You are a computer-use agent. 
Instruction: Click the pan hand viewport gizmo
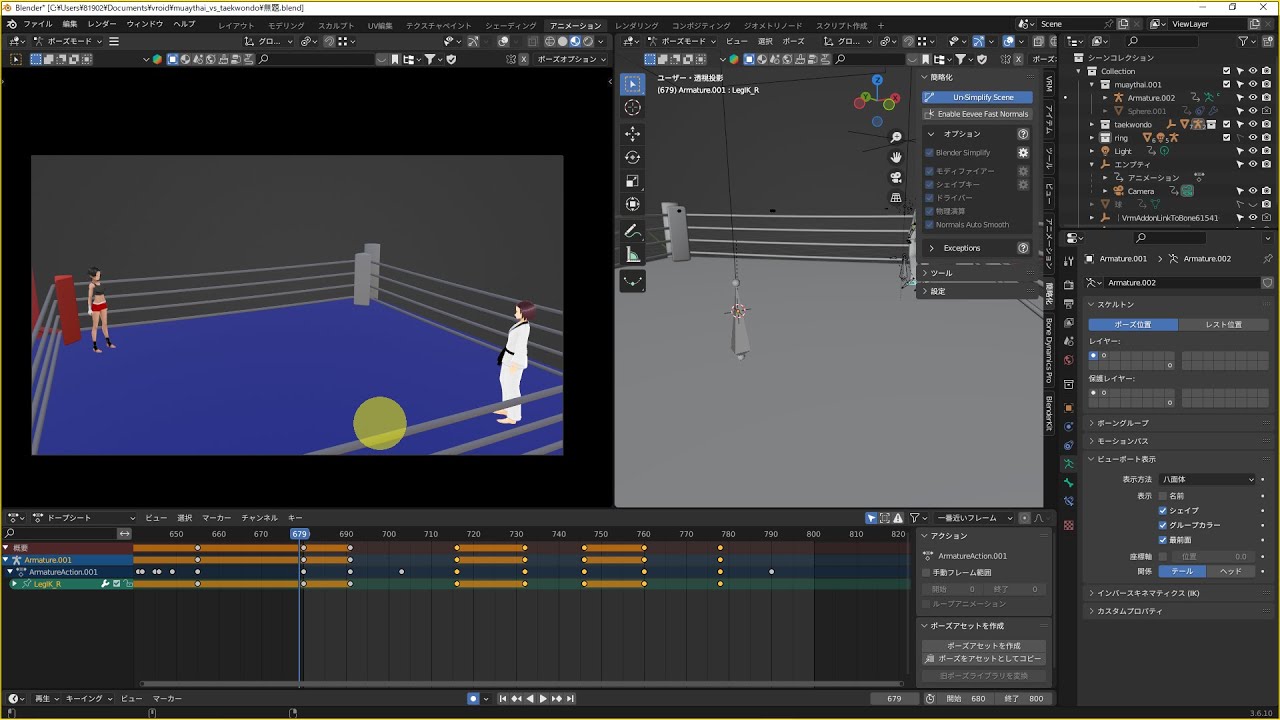[x=896, y=157]
